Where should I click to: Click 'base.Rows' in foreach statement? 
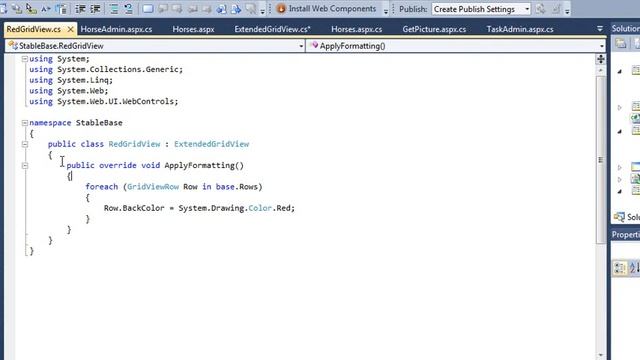click(237, 187)
